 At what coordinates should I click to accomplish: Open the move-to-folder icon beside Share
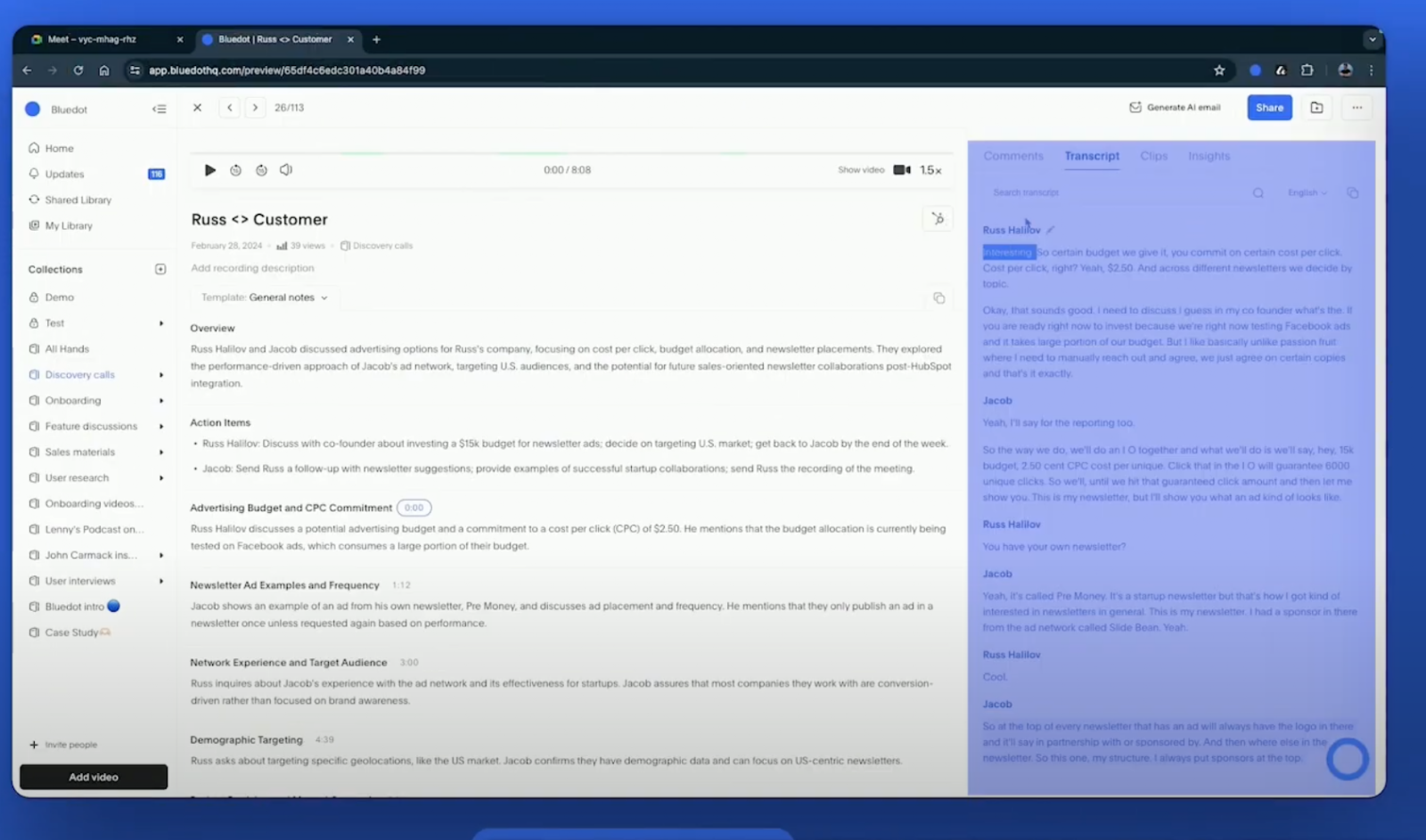[x=1316, y=108]
